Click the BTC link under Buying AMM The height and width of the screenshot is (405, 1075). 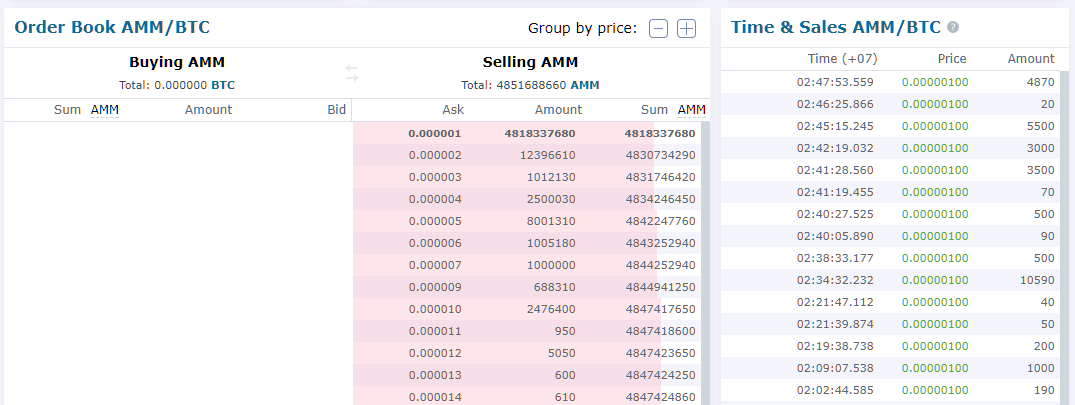(223, 86)
